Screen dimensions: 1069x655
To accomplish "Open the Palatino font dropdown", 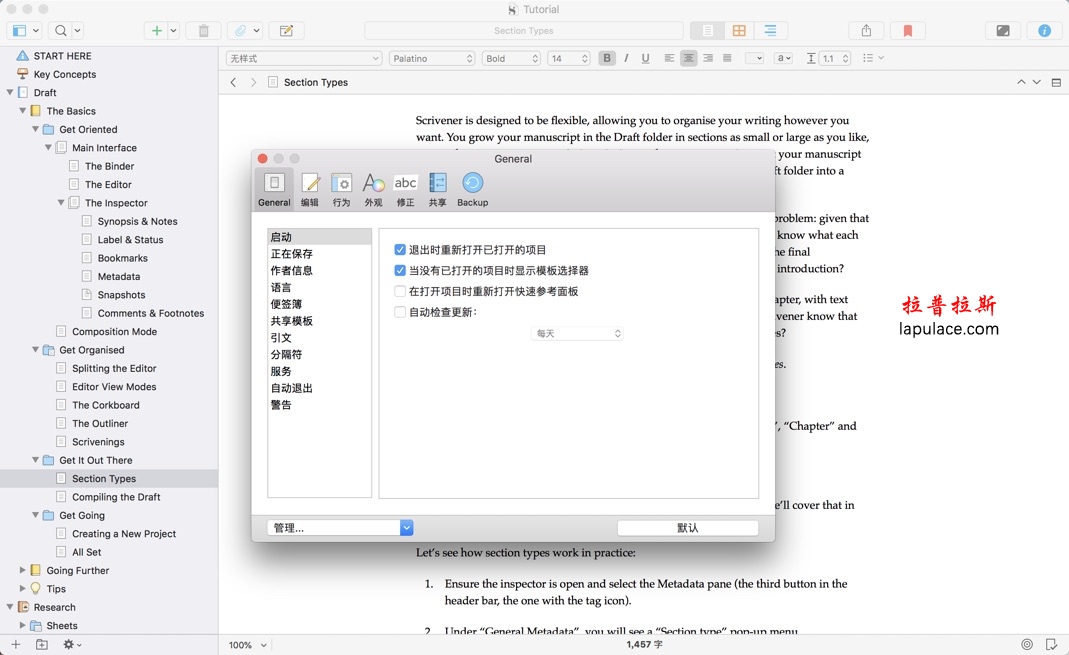I will coord(432,59).
